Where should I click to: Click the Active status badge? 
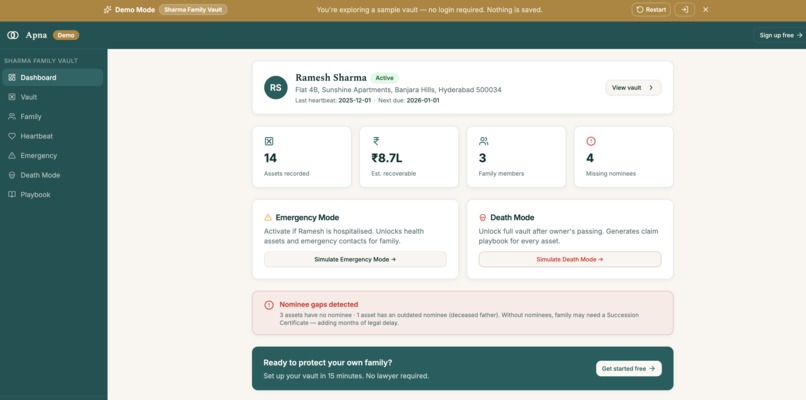click(384, 78)
